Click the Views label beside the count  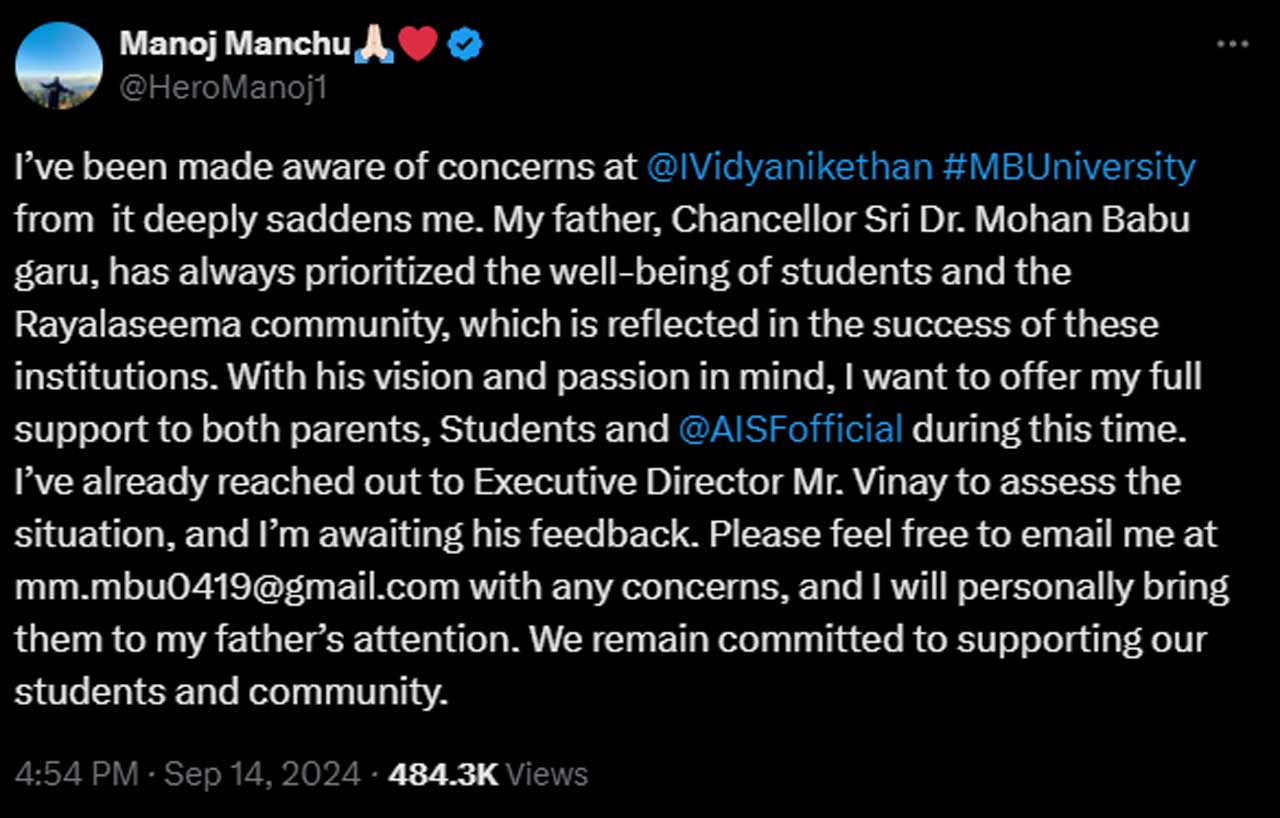pyautogui.click(x=546, y=774)
